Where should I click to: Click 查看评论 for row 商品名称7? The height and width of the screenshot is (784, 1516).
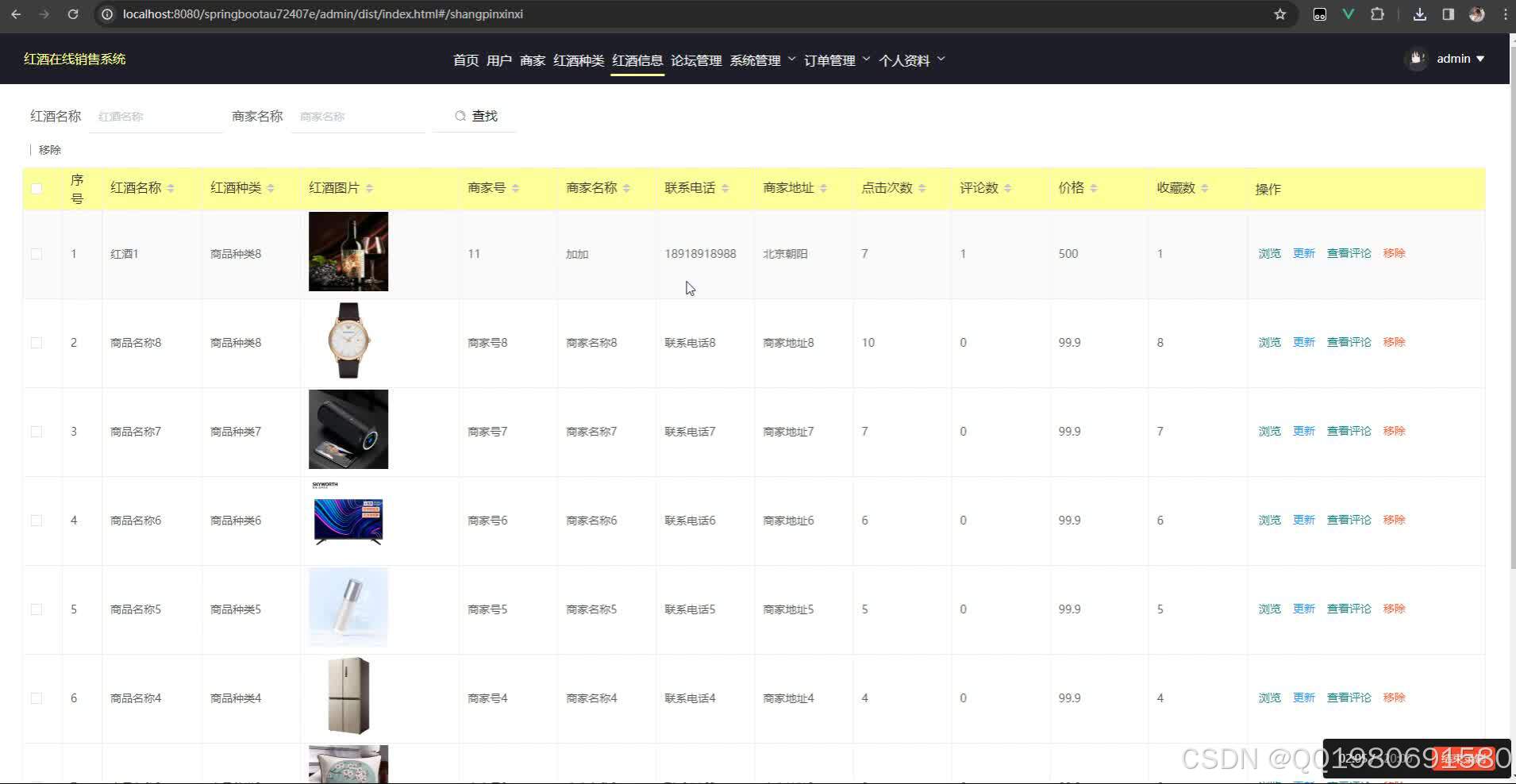[1349, 432]
